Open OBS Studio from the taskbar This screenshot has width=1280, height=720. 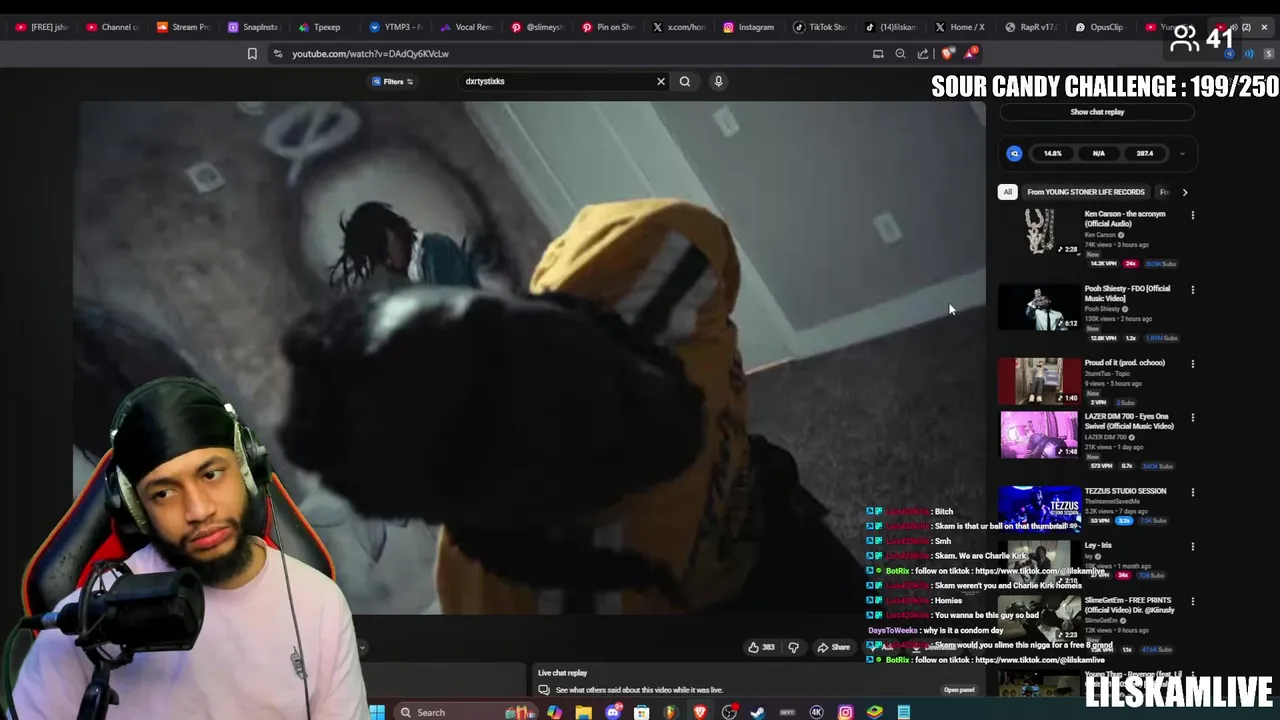730,712
